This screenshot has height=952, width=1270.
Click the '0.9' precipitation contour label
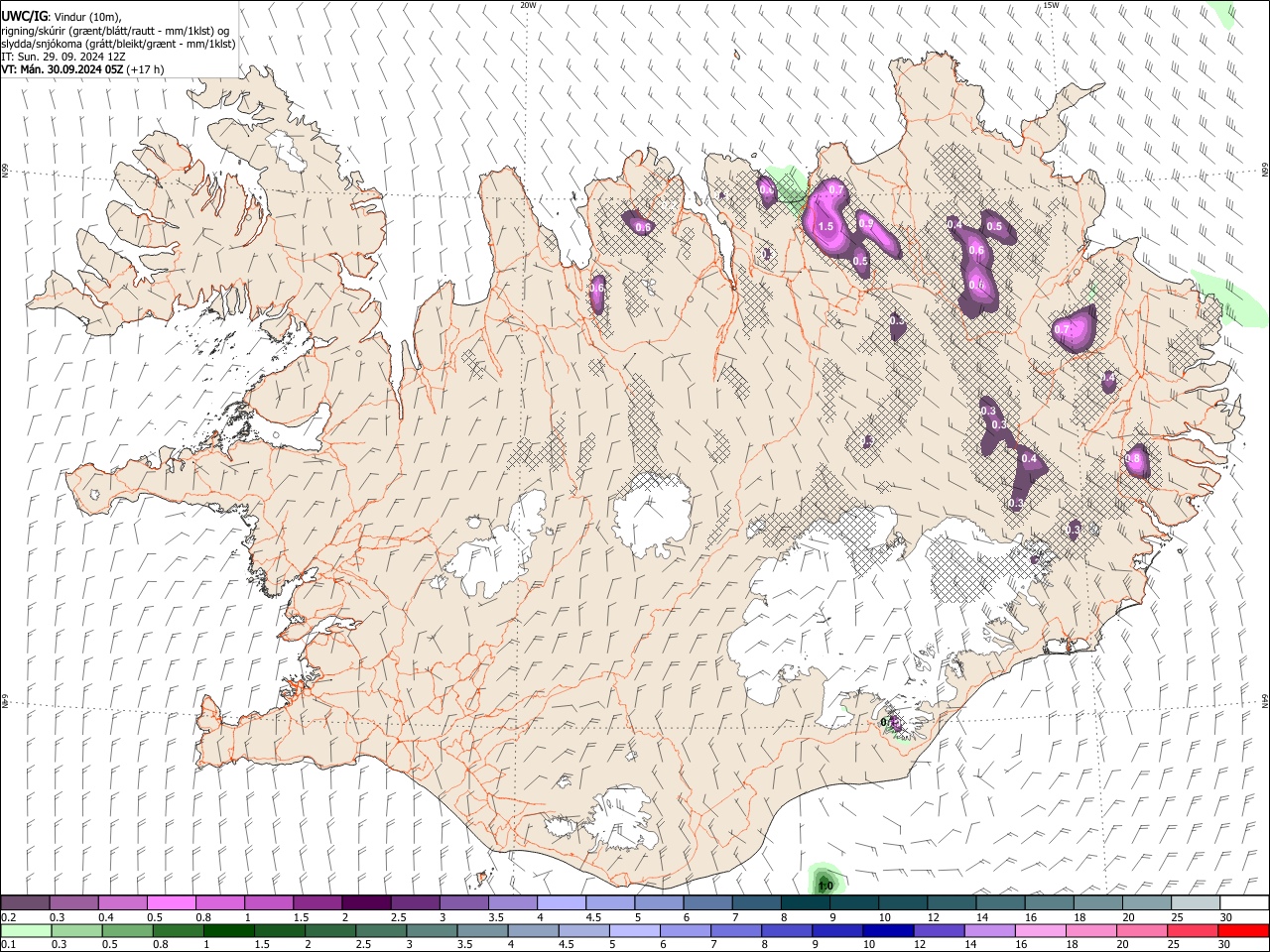[865, 223]
